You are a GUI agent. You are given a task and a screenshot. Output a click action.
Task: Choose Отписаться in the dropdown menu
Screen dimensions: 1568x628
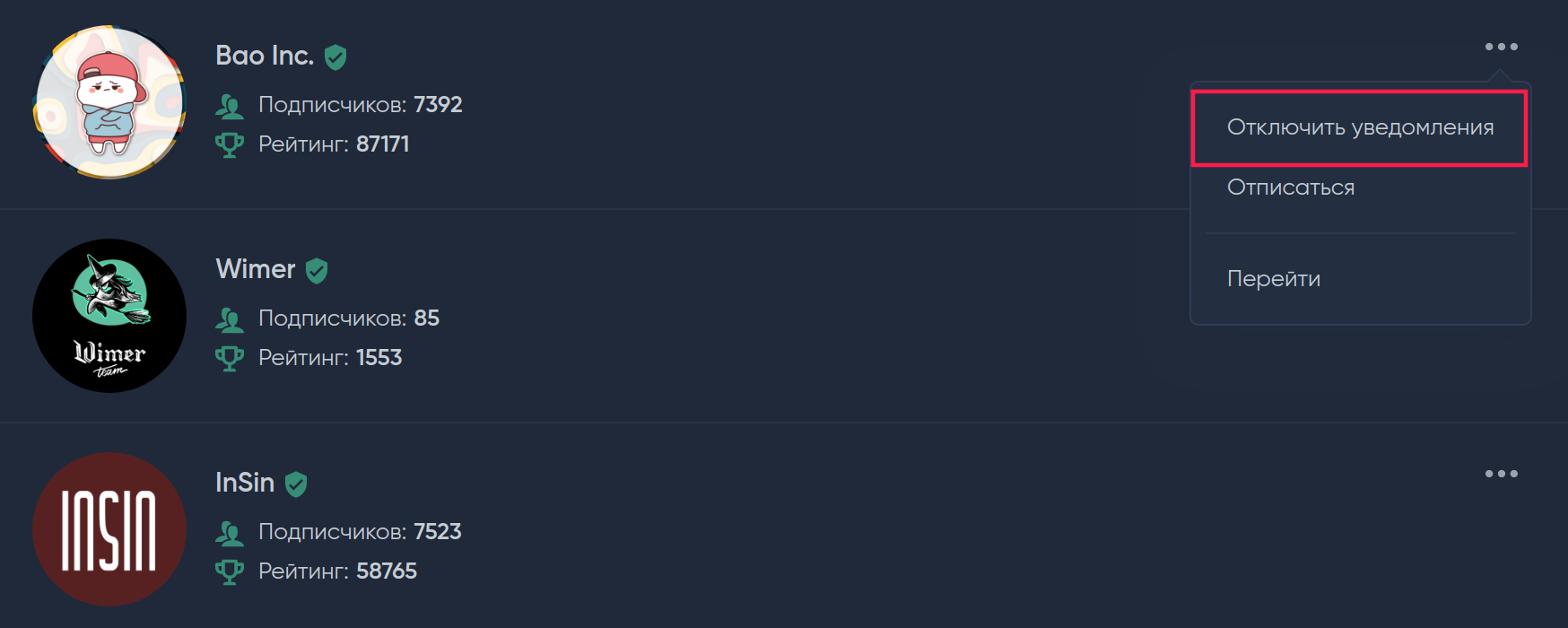point(1291,188)
